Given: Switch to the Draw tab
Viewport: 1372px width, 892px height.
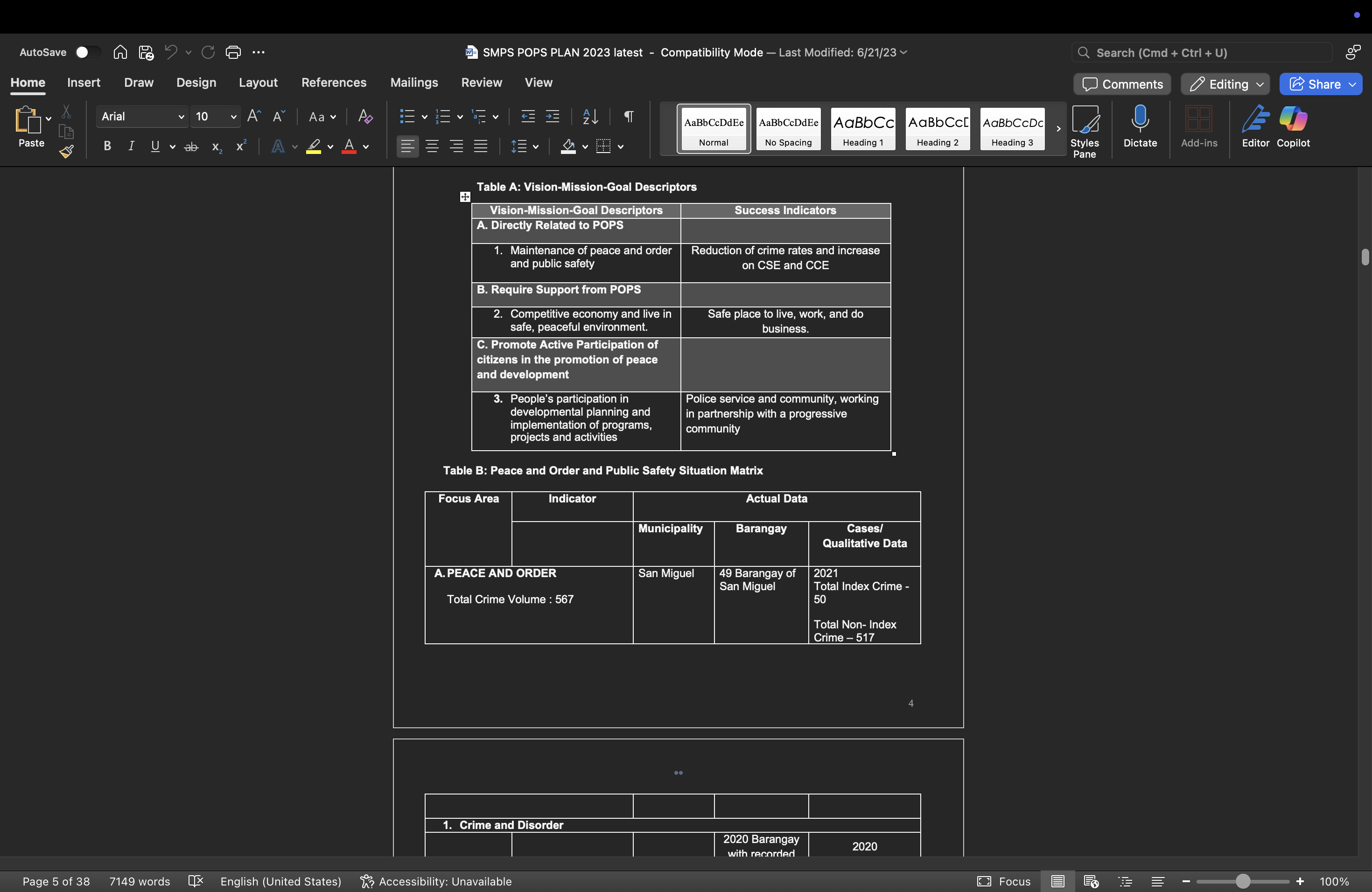Looking at the screenshot, I should (139, 83).
